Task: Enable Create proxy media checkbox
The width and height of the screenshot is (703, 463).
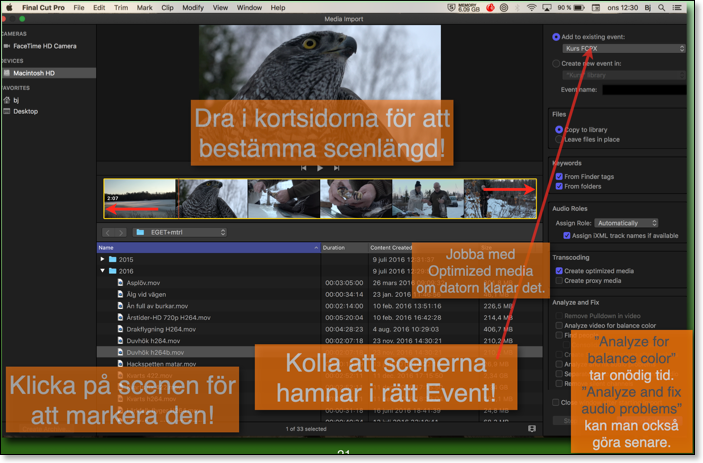Action: 559,281
